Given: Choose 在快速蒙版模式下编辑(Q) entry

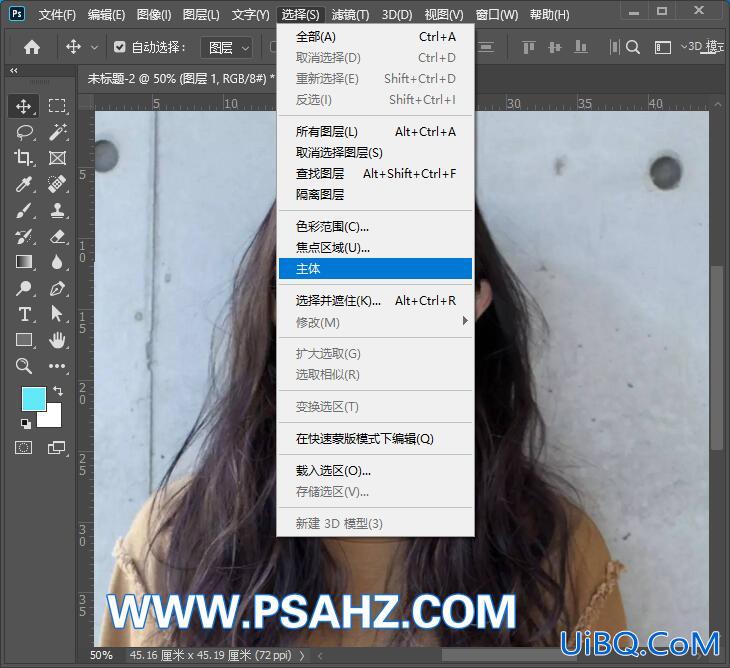Looking at the screenshot, I should click(375, 439).
